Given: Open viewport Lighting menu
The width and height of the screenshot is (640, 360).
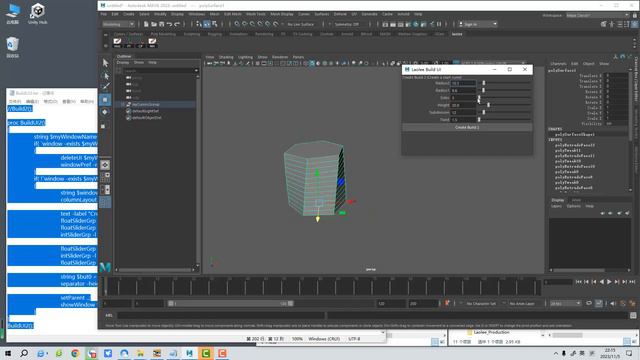Looking at the screenshot, I should 245,57.
